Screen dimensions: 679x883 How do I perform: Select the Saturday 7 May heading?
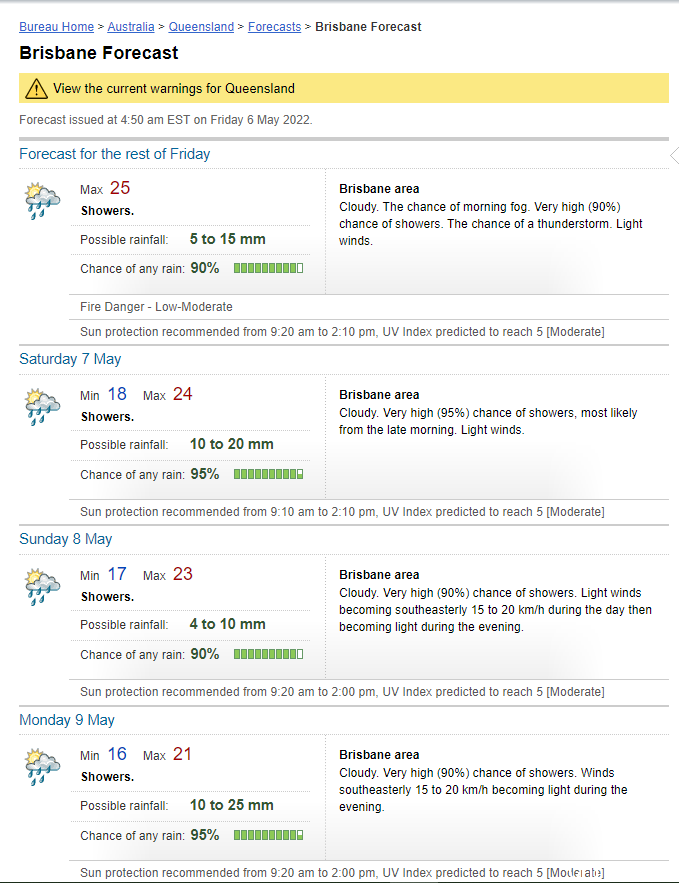pyautogui.click(x=70, y=359)
